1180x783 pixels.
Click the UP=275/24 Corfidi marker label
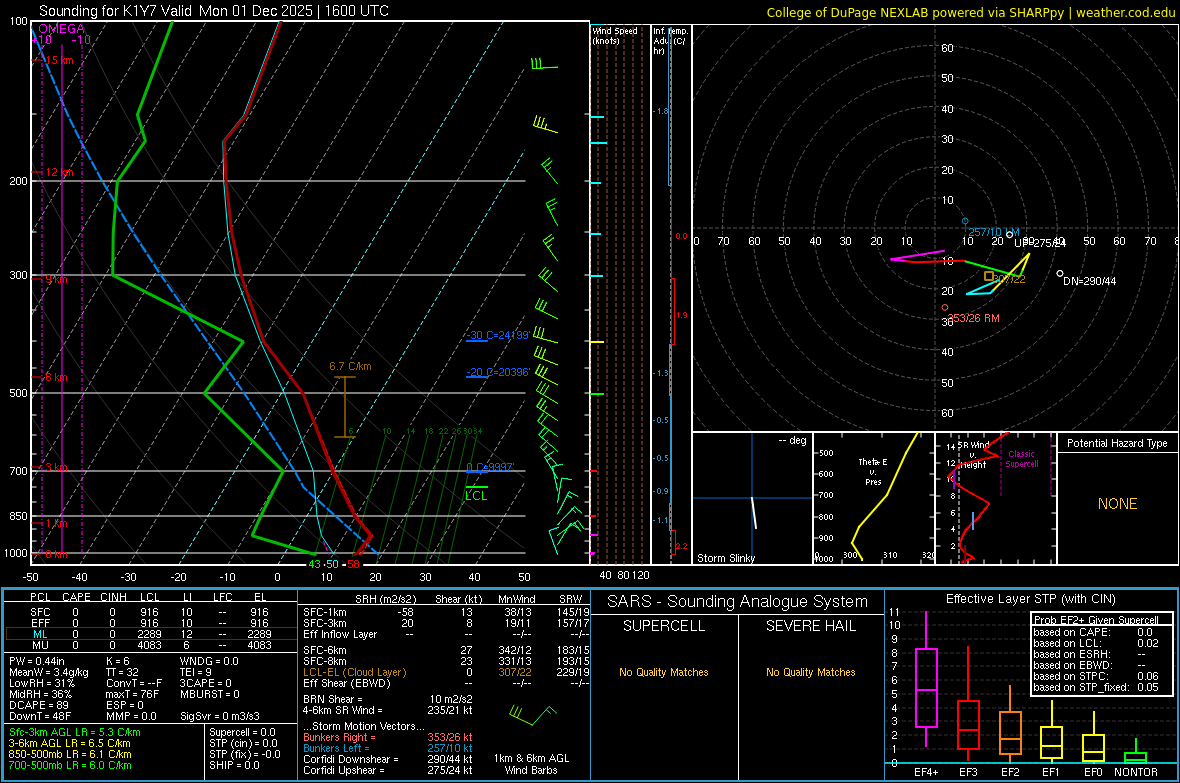pyautogui.click(x=1040, y=243)
